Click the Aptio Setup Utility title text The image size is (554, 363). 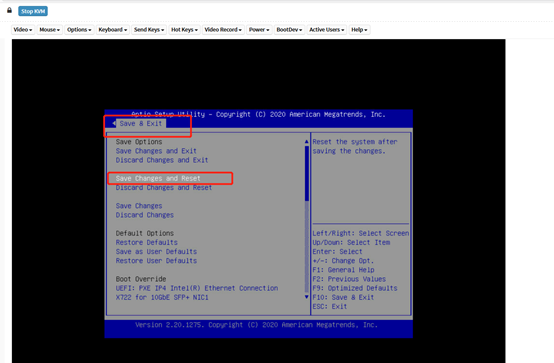tap(258, 114)
